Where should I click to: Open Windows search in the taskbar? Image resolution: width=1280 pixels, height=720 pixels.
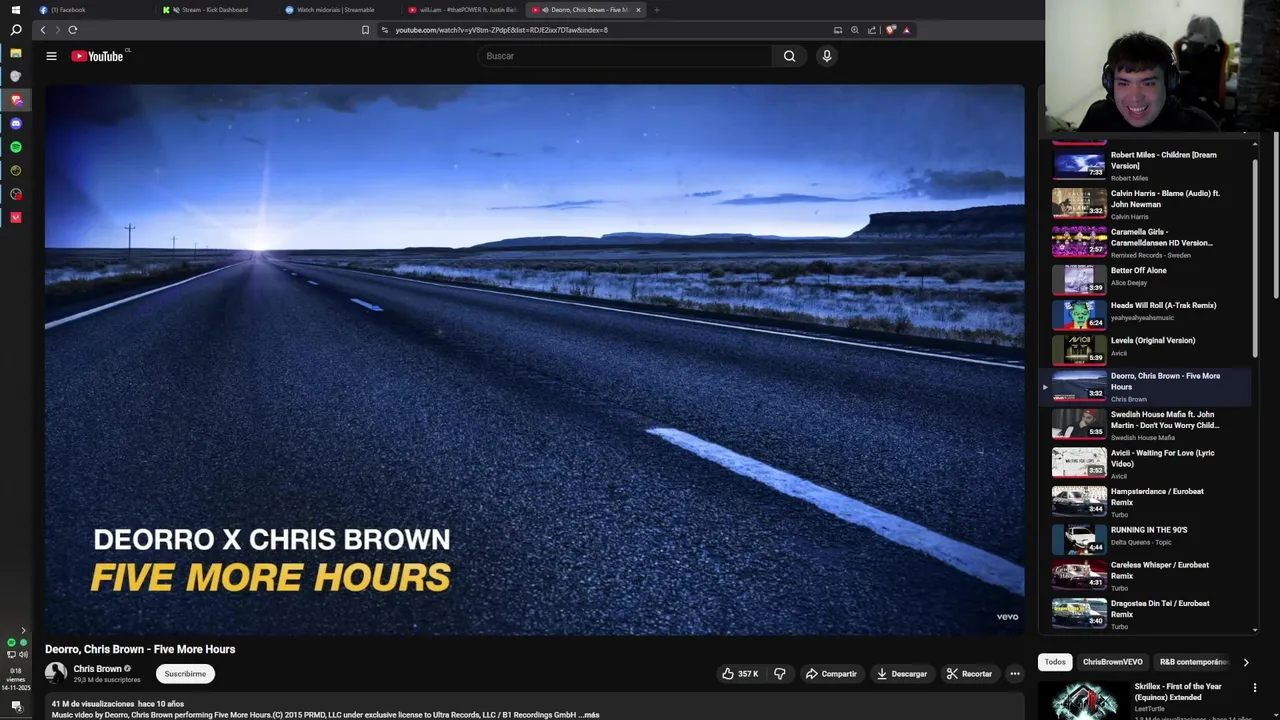[15, 30]
